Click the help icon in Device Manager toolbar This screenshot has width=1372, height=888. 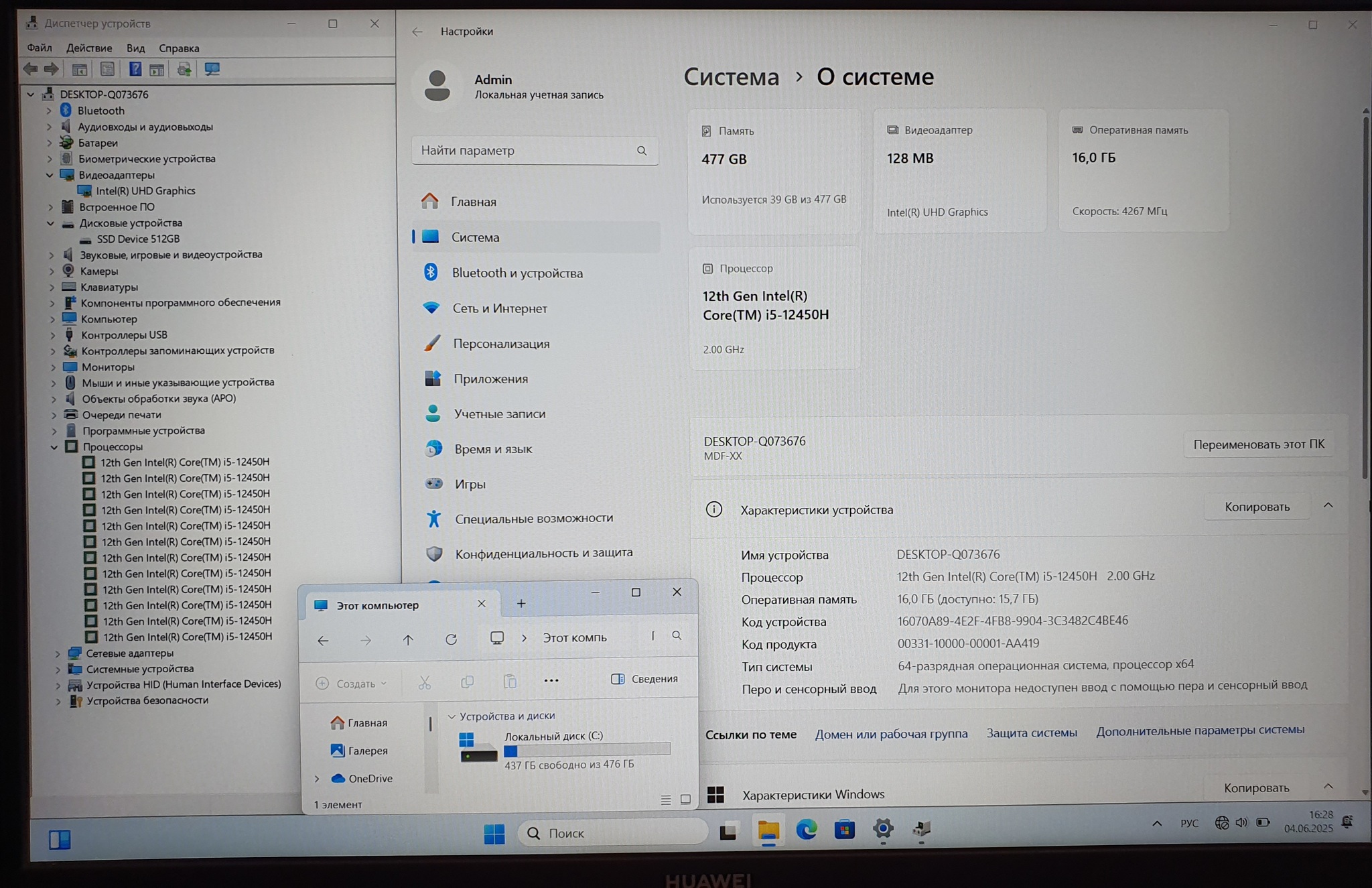point(135,69)
